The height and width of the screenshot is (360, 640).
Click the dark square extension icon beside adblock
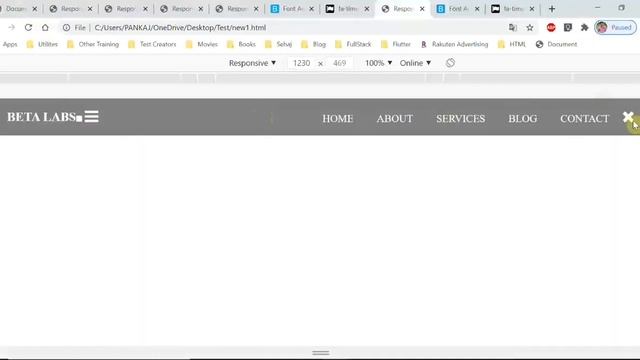(568, 27)
